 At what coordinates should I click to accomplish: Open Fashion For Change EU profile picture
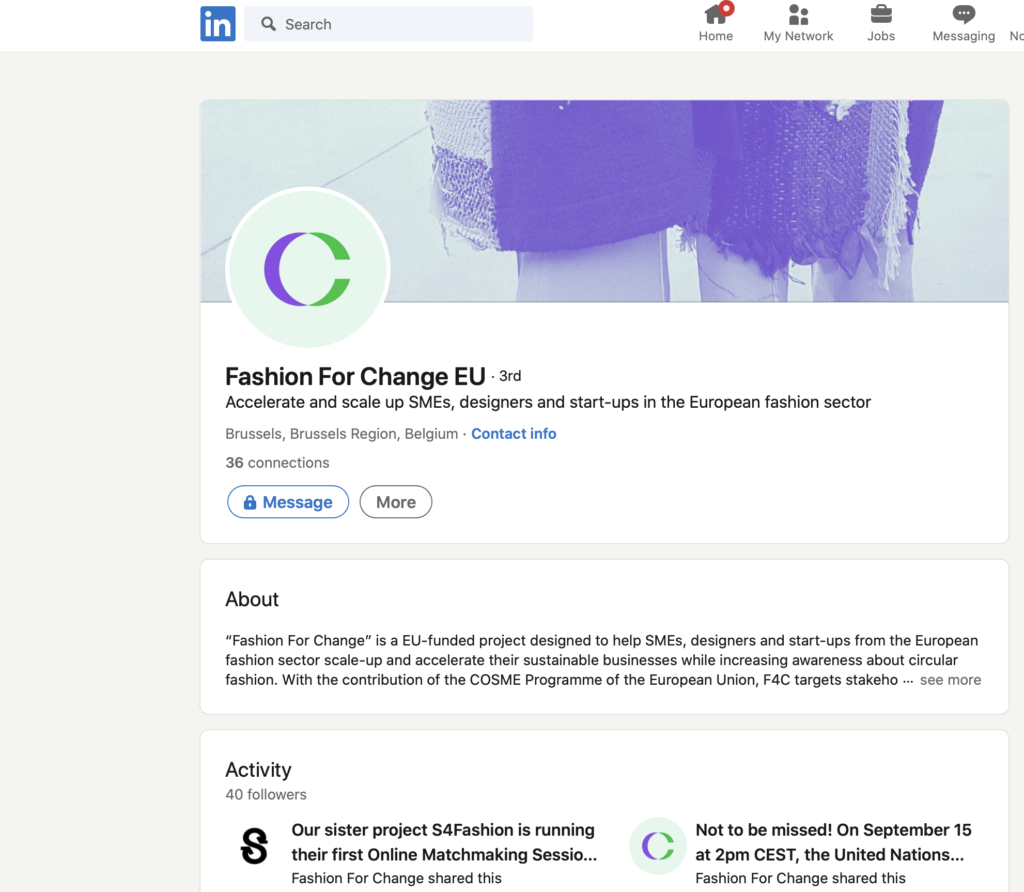pyautogui.click(x=308, y=268)
